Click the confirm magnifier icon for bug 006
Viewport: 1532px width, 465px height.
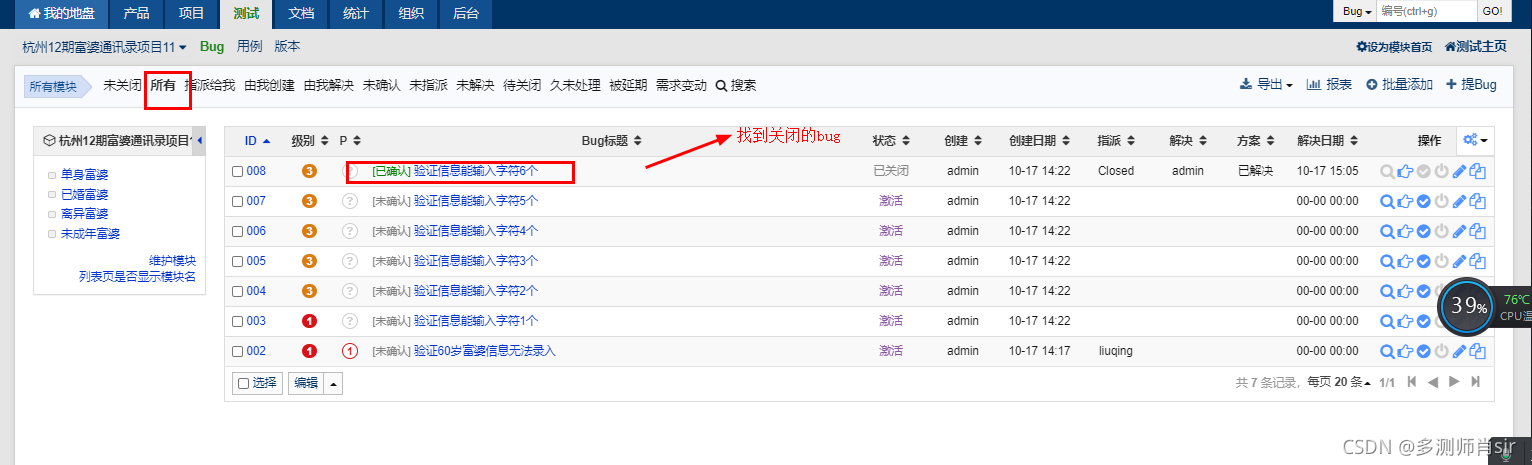click(x=1386, y=231)
